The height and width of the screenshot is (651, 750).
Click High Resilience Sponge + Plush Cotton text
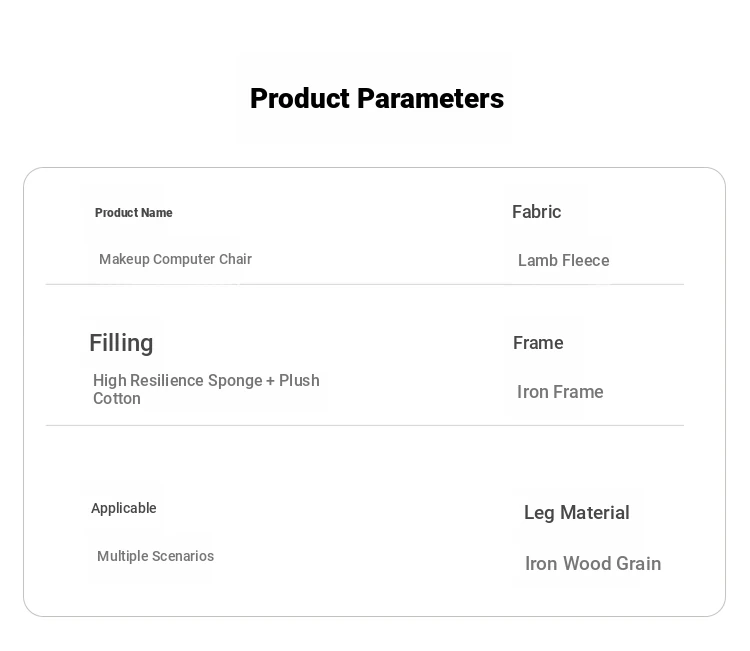206,389
